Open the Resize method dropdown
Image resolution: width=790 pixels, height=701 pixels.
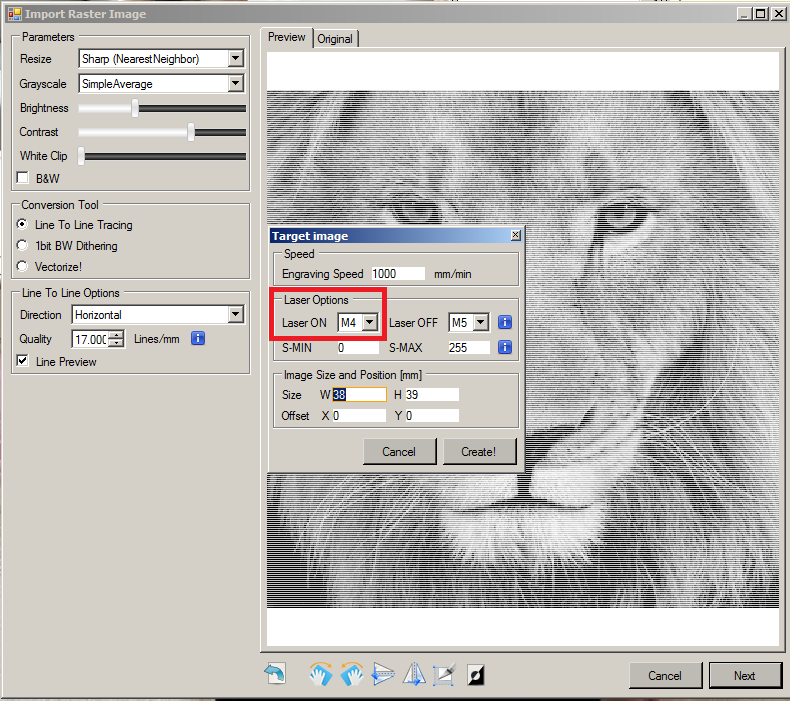pyautogui.click(x=235, y=58)
